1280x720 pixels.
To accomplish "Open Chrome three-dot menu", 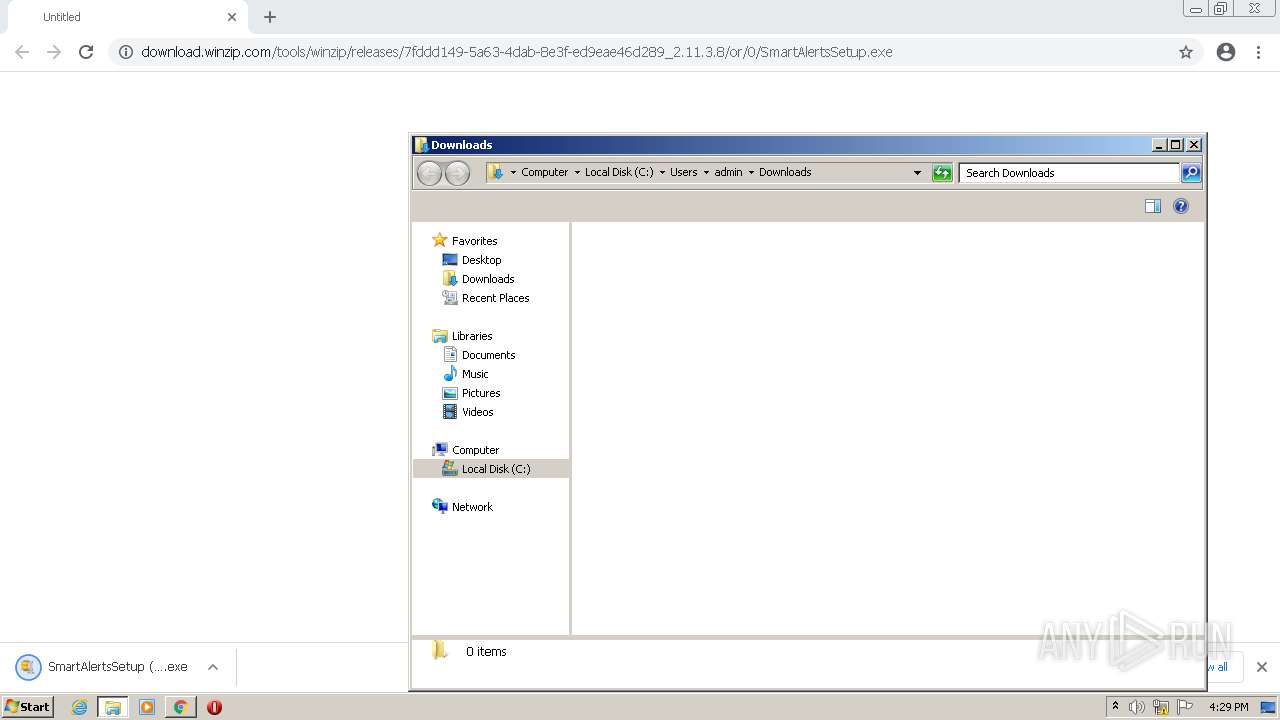I will [1258, 52].
